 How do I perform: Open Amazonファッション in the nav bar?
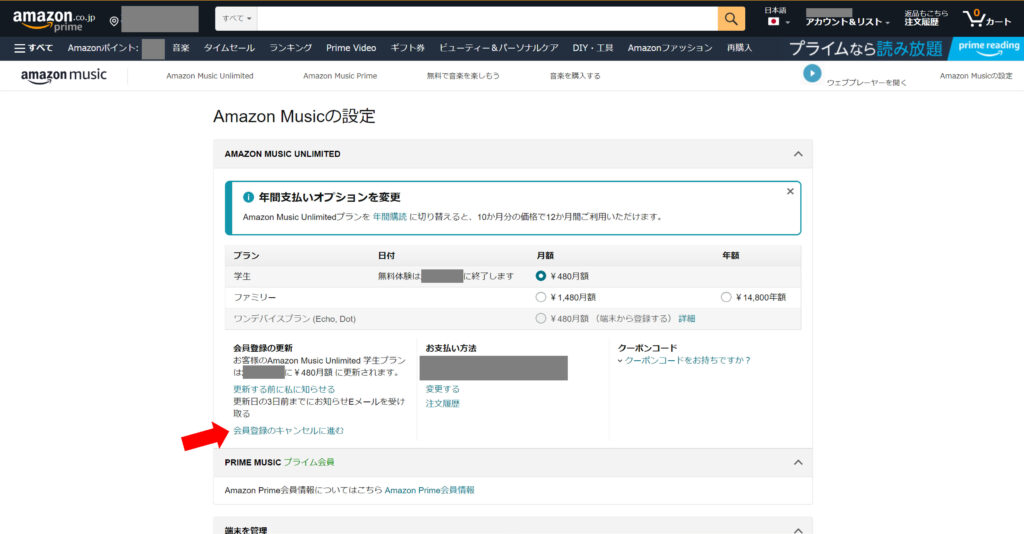tap(670, 48)
